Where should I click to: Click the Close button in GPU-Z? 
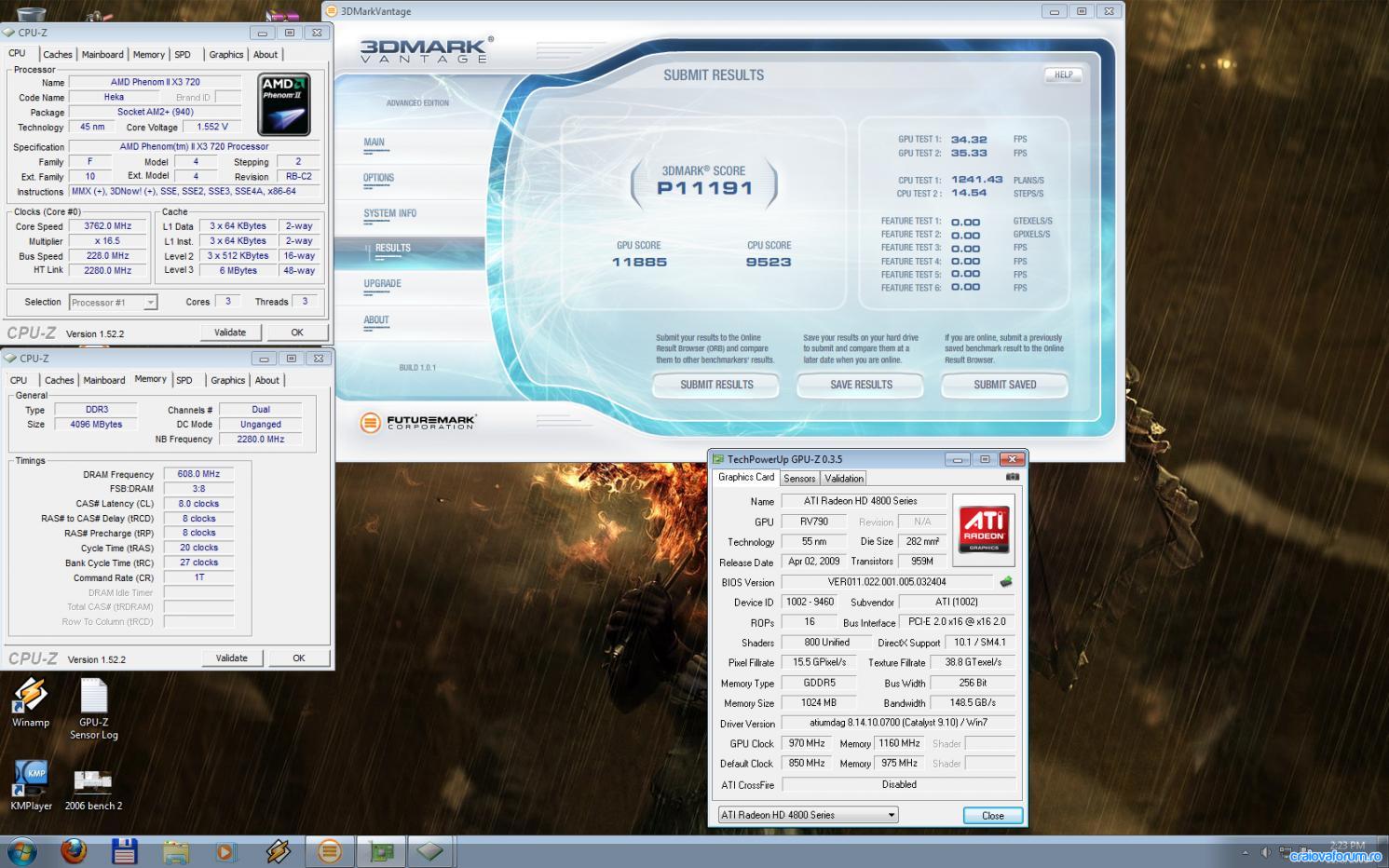tap(993, 816)
